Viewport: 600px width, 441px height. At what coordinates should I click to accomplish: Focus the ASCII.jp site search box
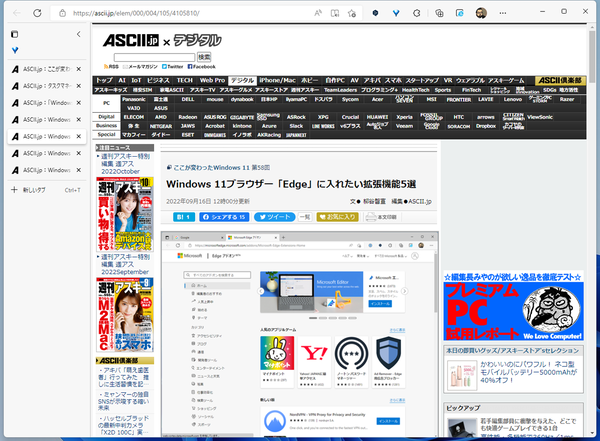tap(154, 57)
